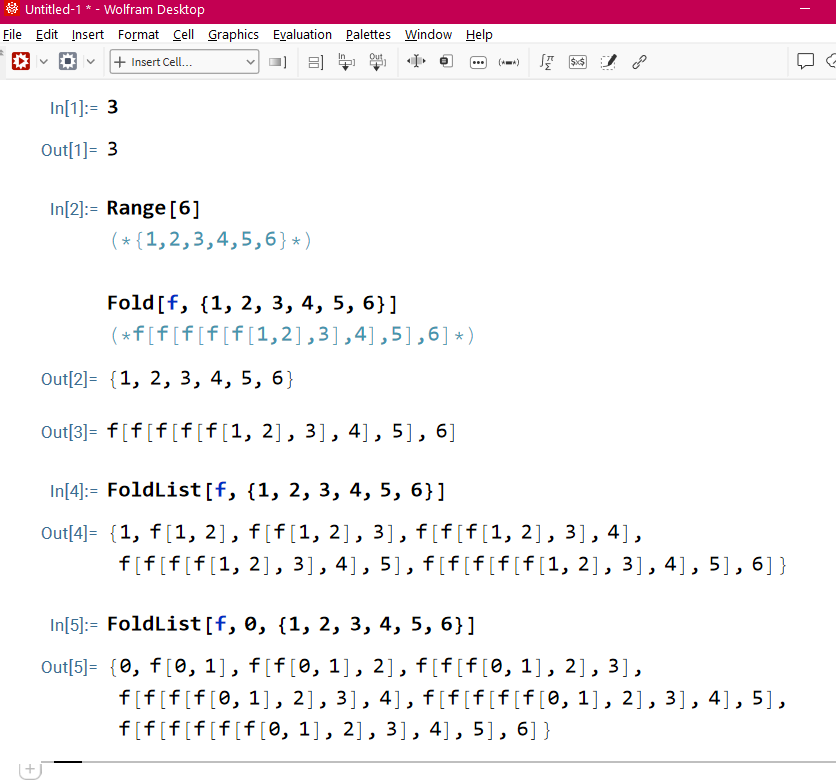Click the math typesetting sum-pi icon
836x781 pixels.
pos(547,62)
